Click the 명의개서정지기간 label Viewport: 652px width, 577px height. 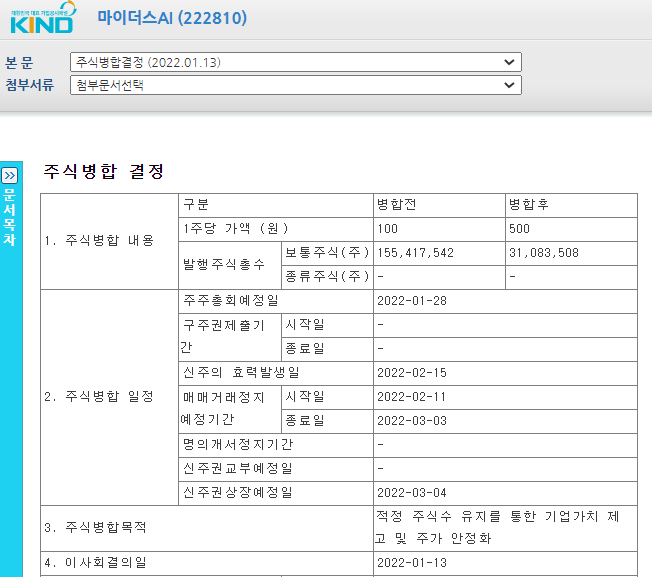(x=238, y=445)
